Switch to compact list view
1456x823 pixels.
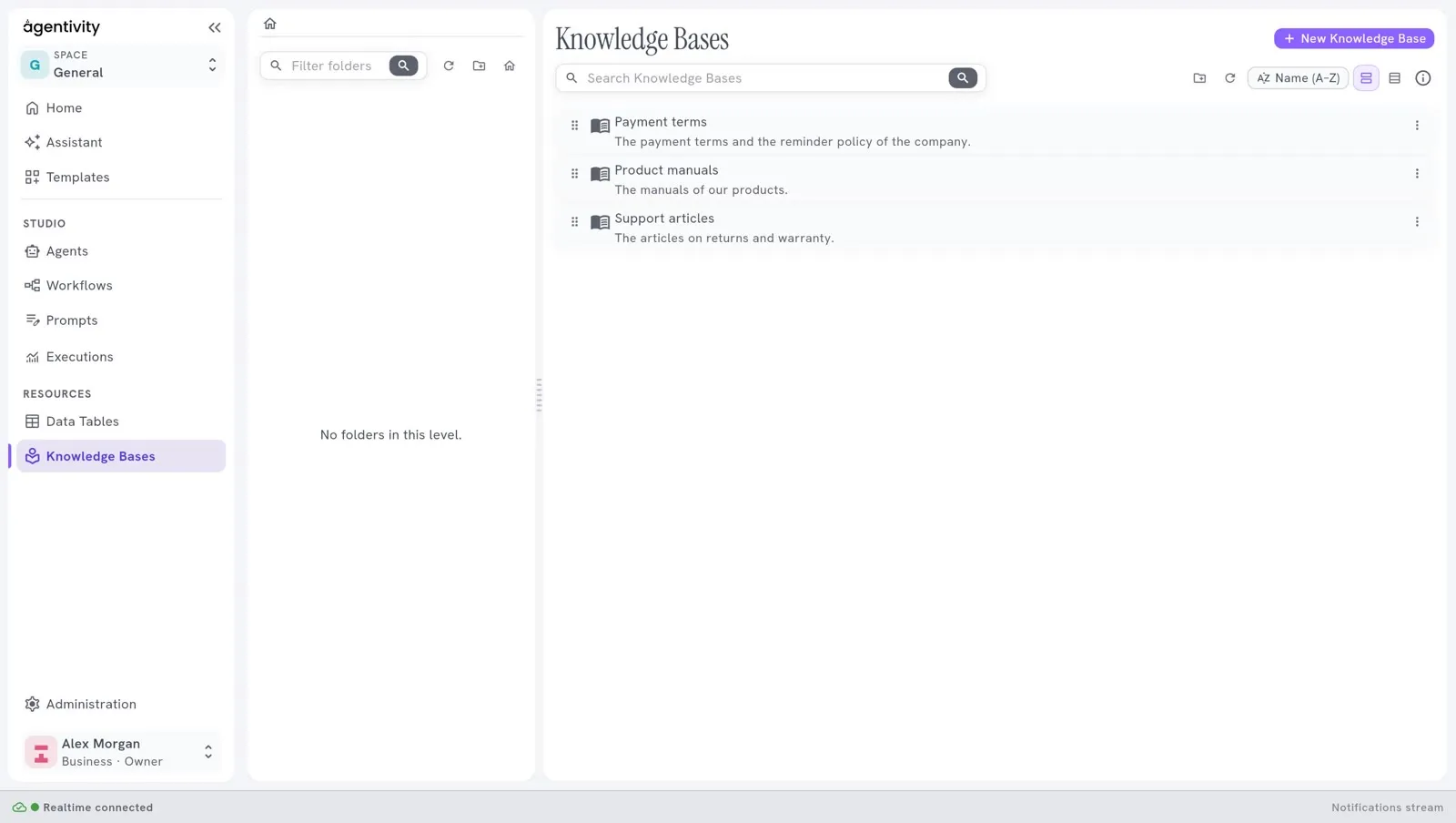pyautogui.click(x=1394, y=78)
